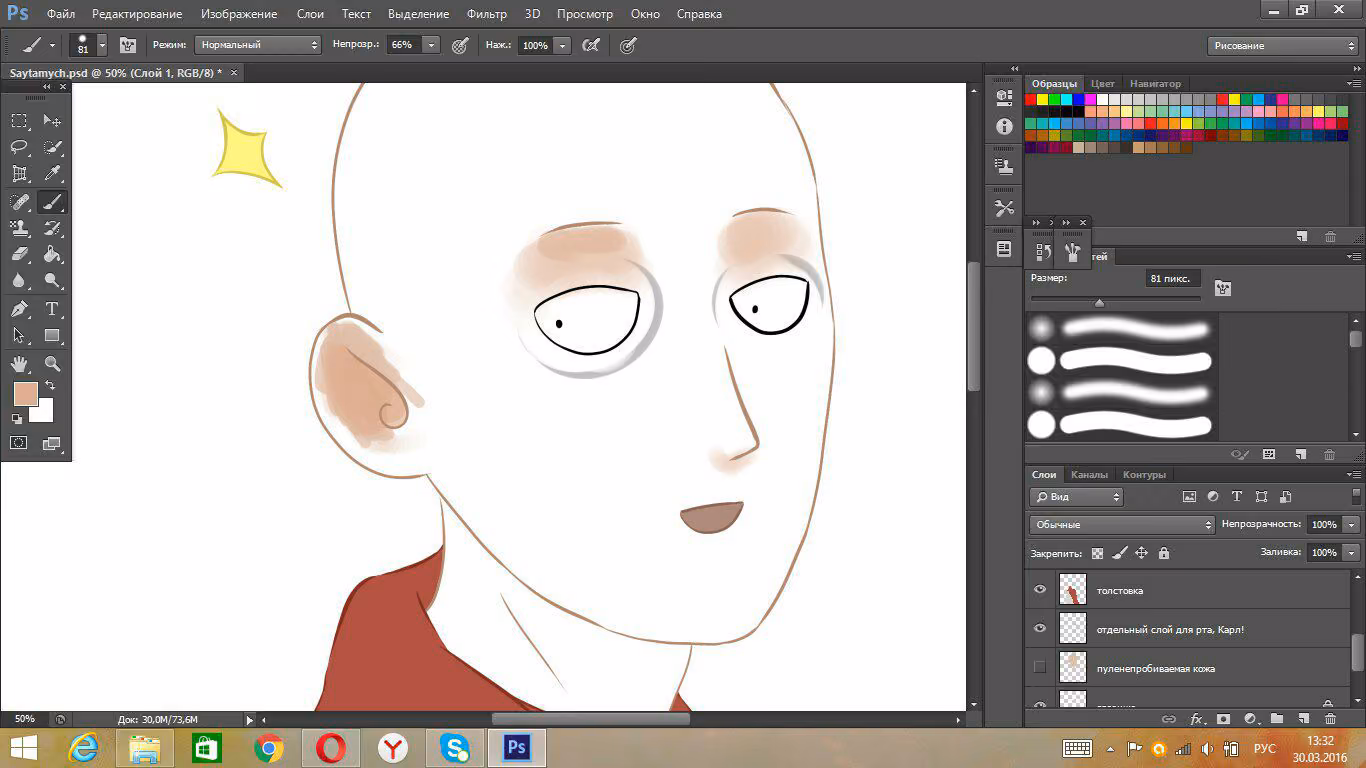Switch to the Контуры tab
1366x768 pixels.
tap(1145, 475)
